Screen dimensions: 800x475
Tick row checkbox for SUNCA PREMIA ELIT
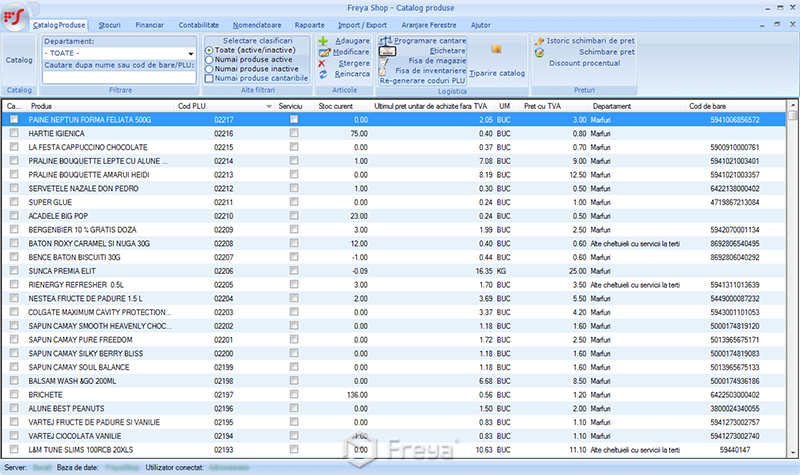(14, 271)
